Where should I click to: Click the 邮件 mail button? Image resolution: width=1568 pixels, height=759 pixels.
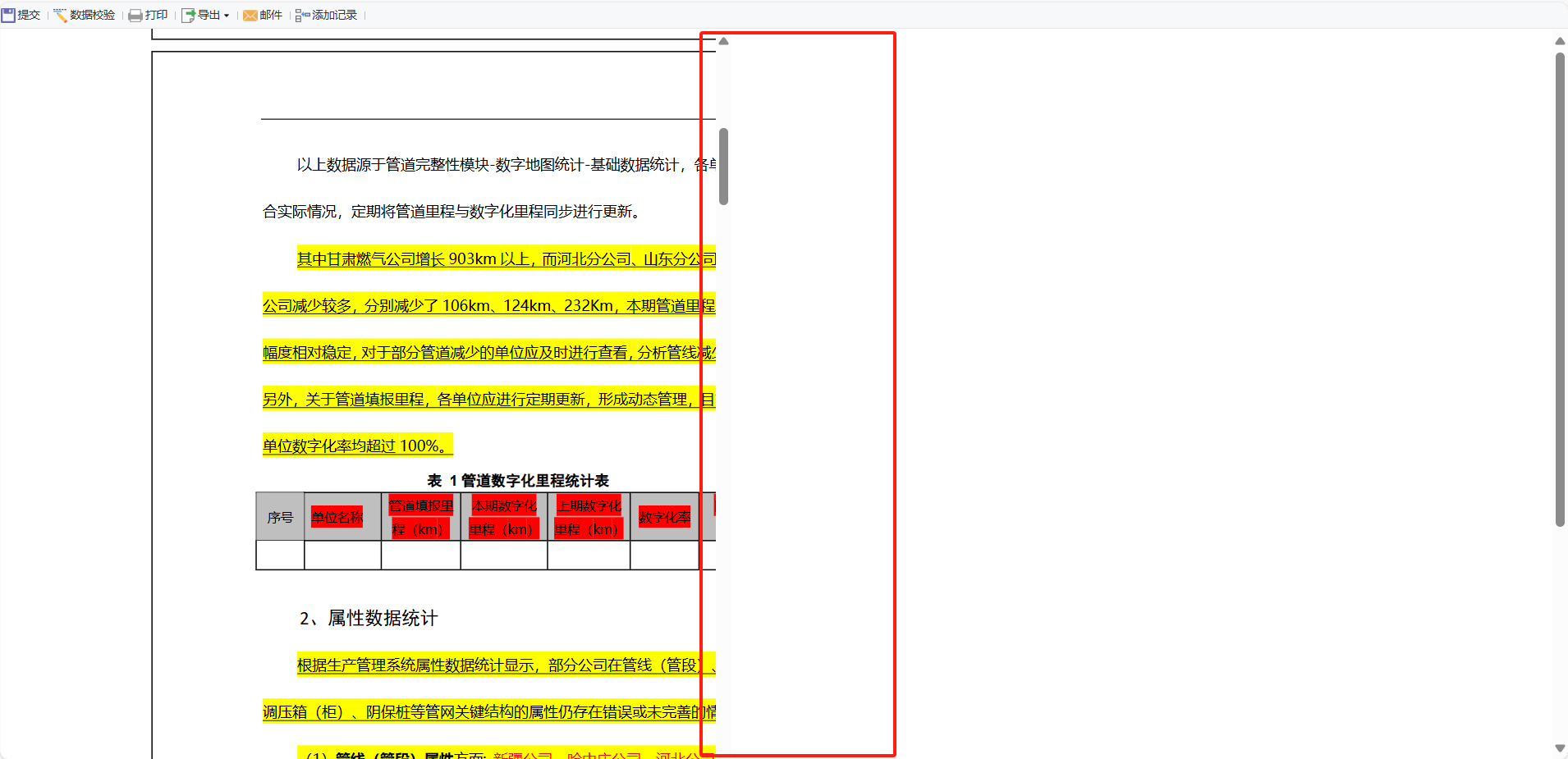263,15
